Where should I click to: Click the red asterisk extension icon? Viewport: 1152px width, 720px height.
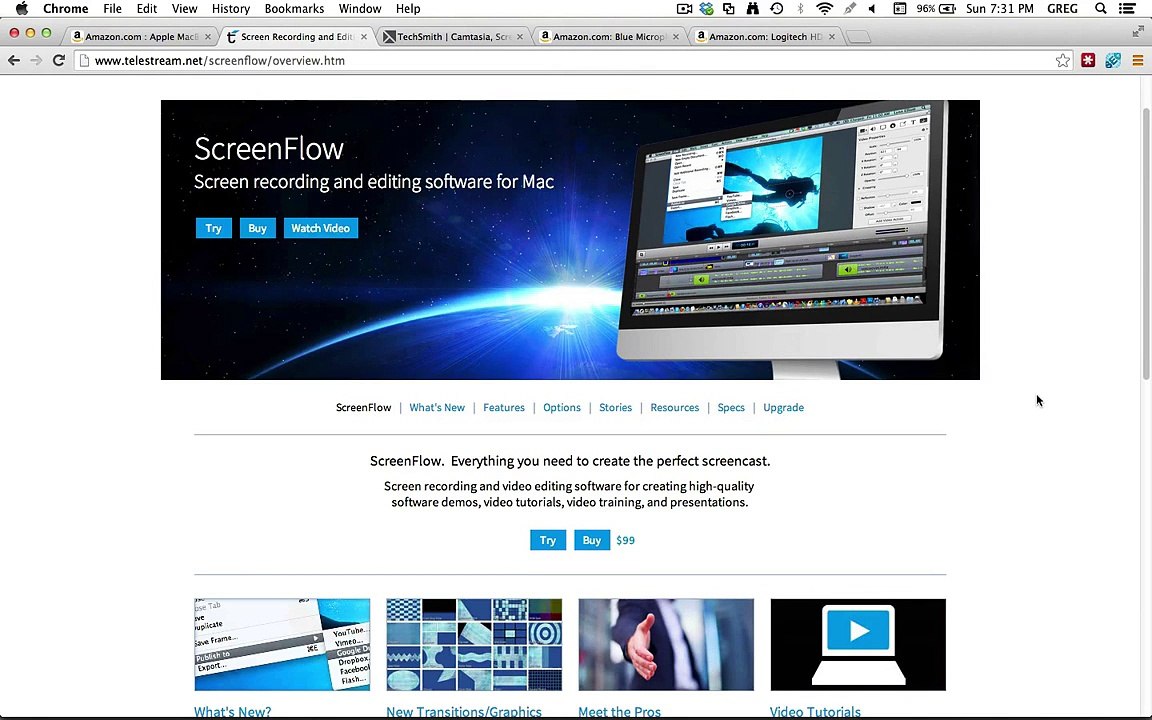[x=1088, y=60]
